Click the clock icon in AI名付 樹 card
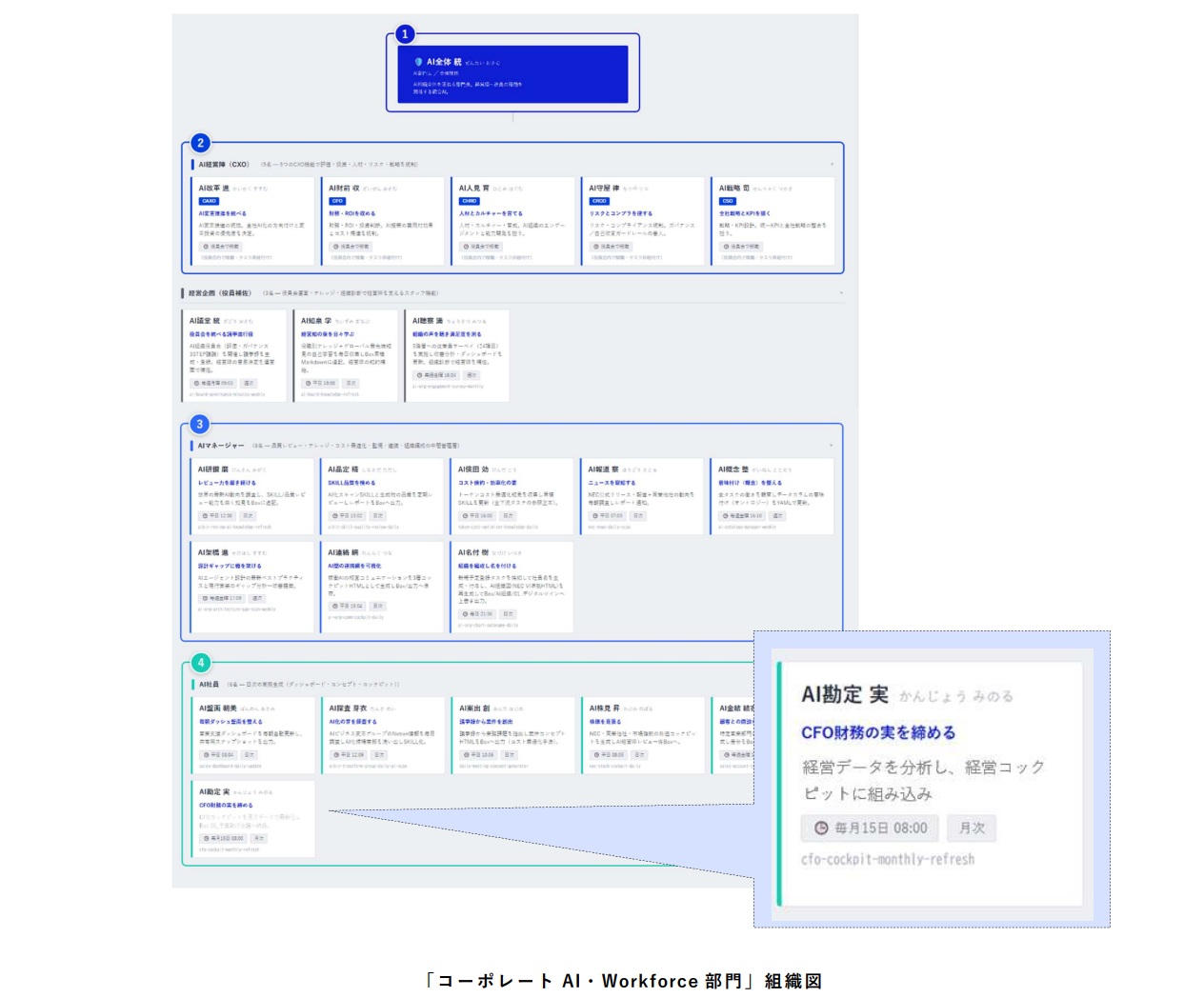Viewport: 1204px width, 998px height. [465, 614]
